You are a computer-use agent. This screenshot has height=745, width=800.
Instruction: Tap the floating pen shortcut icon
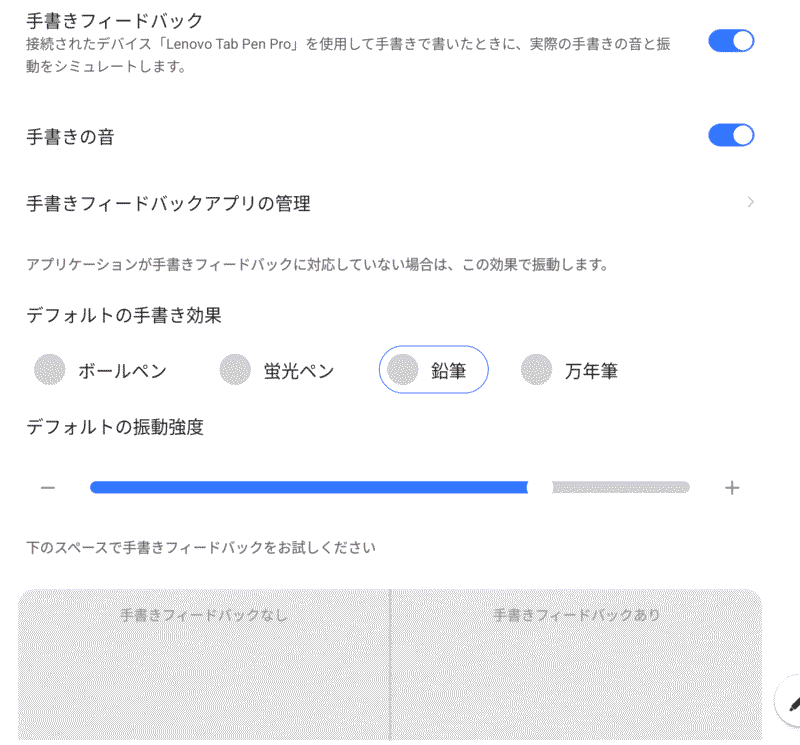790,702
